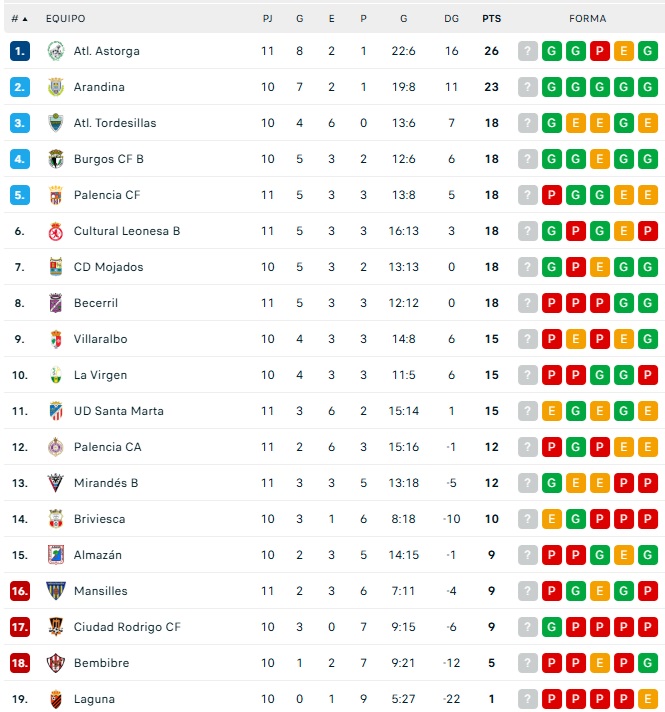Sort standings by PJ column header

pyautogui.click(x=267, y=19)
